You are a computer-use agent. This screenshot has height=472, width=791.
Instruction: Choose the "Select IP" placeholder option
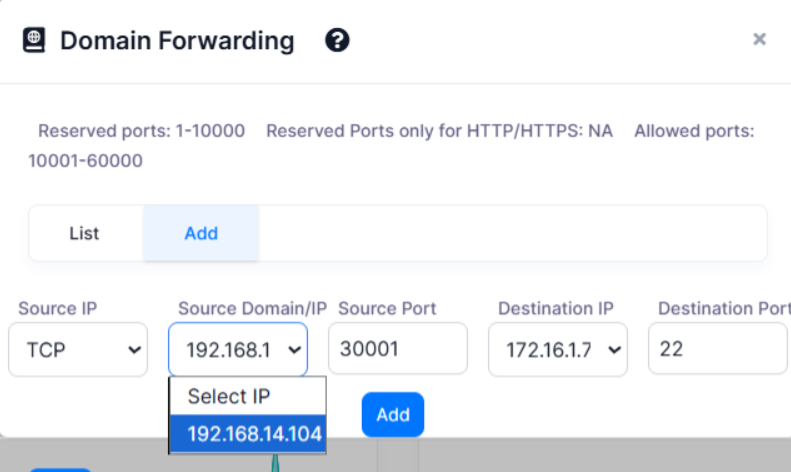(229, 396)
